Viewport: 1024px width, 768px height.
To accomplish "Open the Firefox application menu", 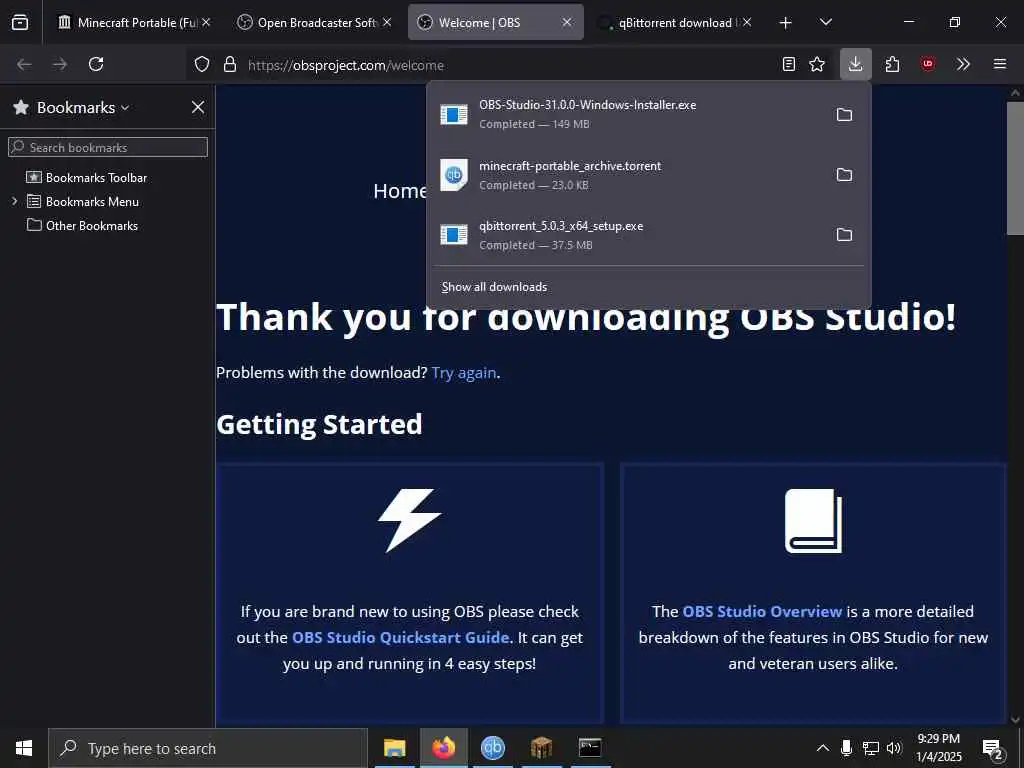I will [1000, 64].
